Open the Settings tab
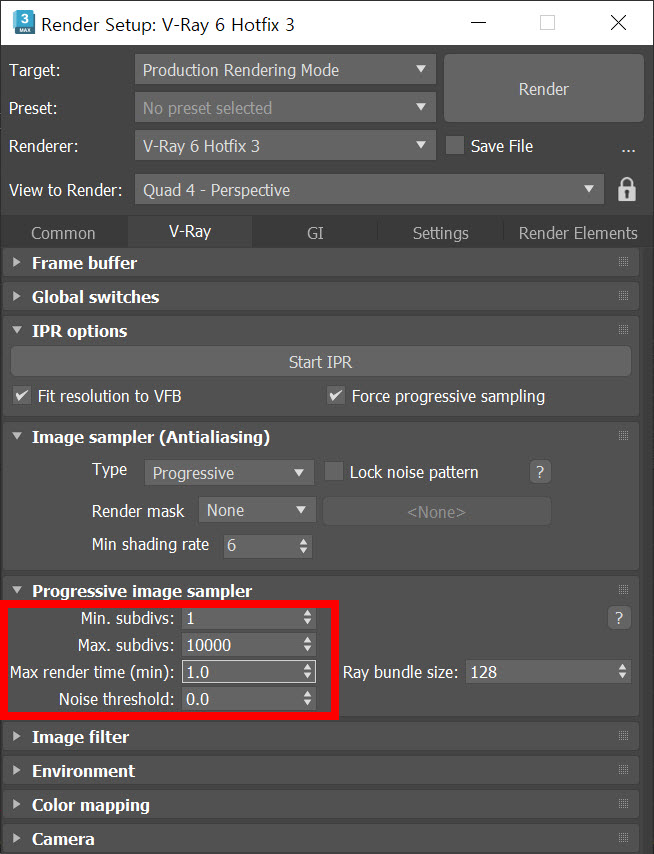This screenshot has width=654, height=854. (x=440, y=233)
